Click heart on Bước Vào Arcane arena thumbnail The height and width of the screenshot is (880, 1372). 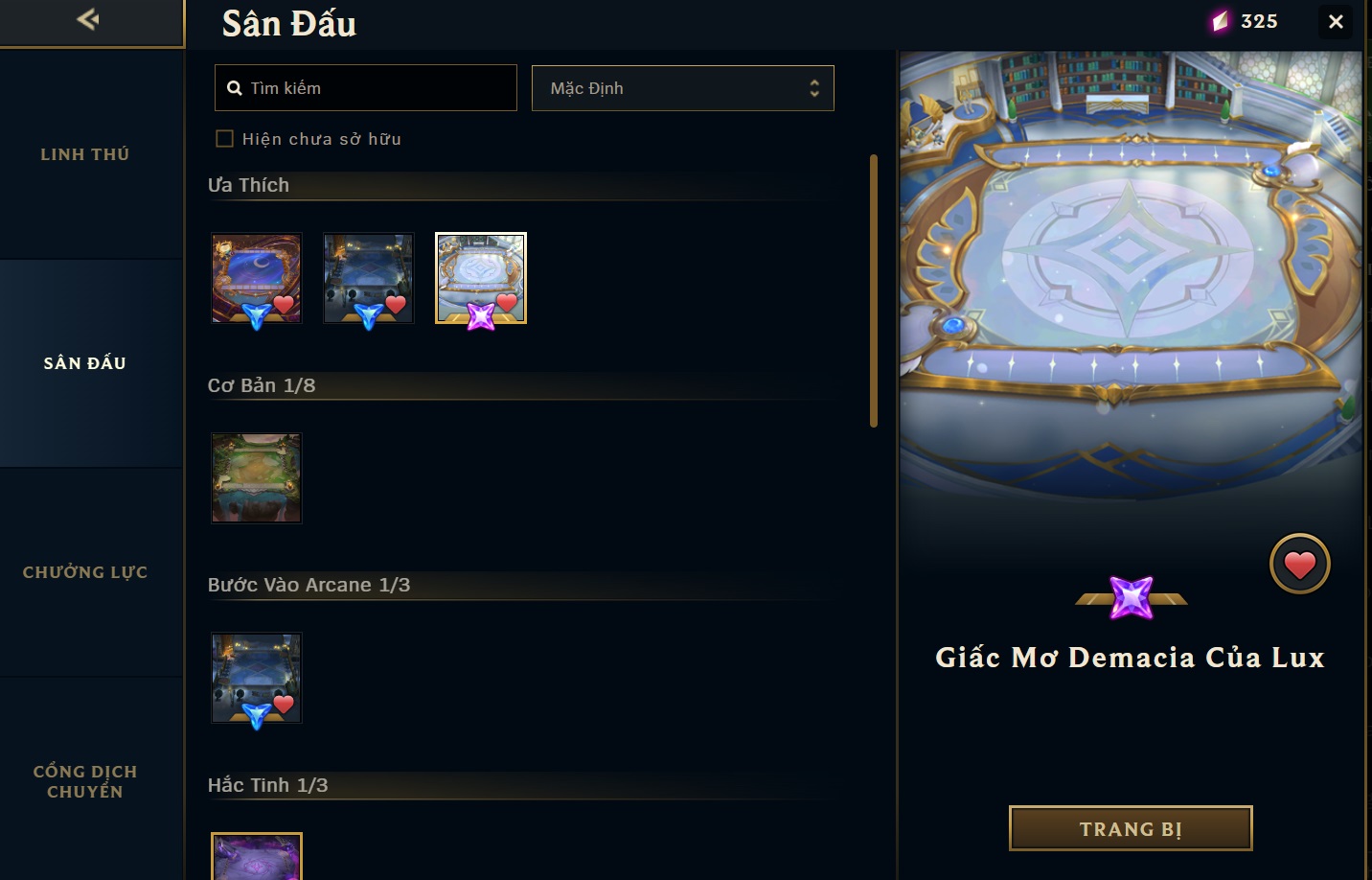(284, 705)
